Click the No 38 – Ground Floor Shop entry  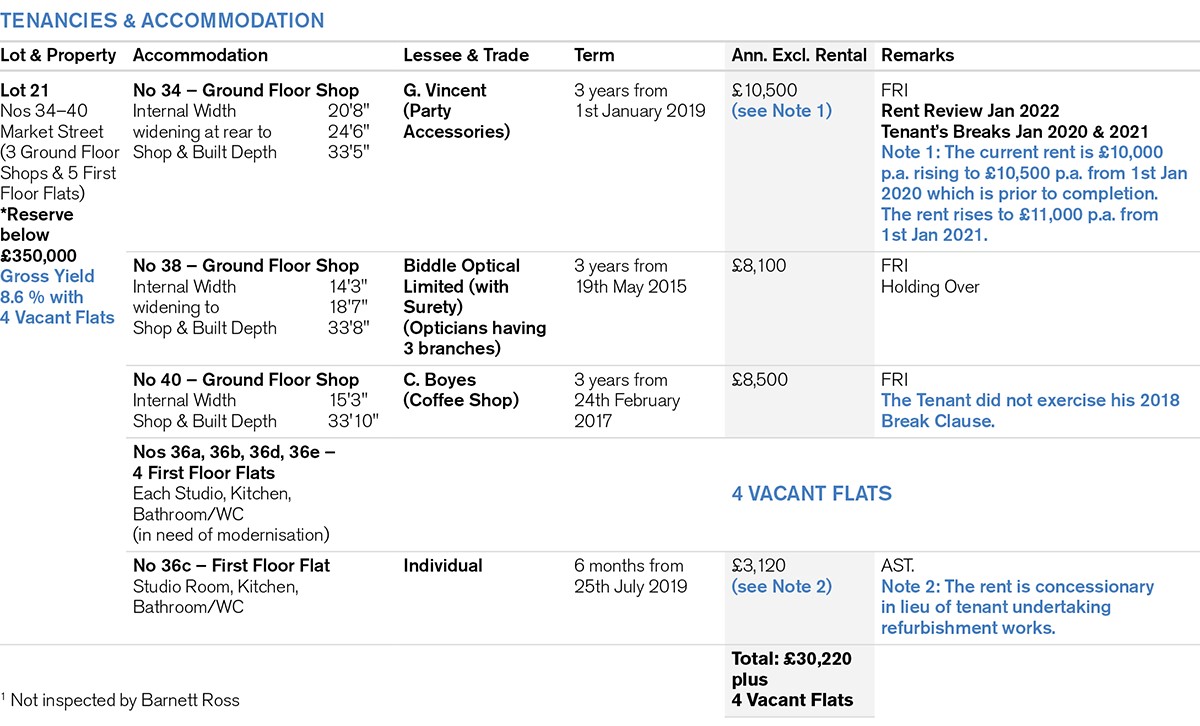[x=246, y=265]
